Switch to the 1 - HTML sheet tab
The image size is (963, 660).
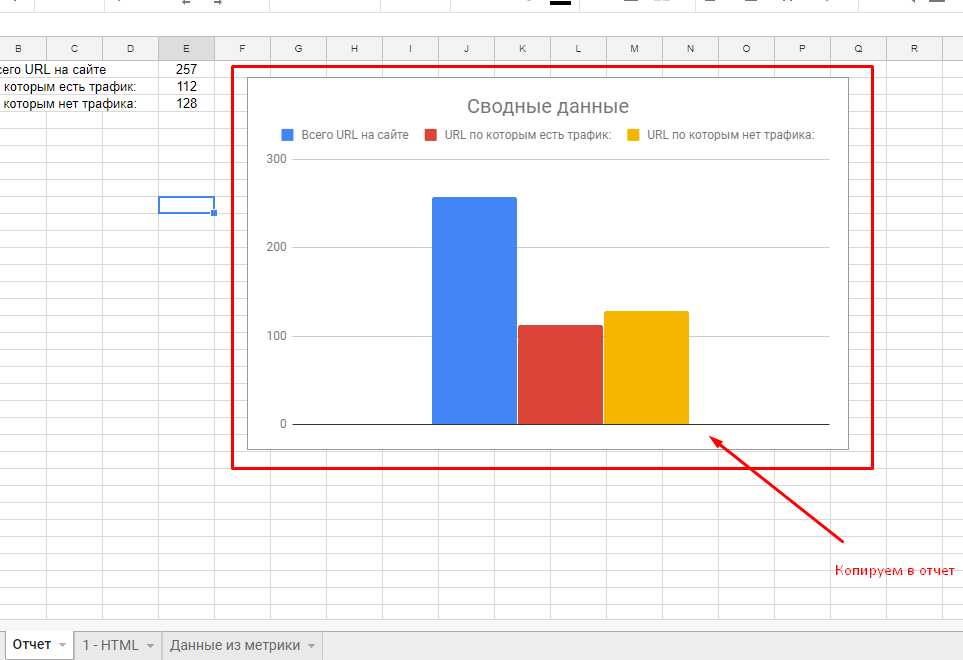110,645
